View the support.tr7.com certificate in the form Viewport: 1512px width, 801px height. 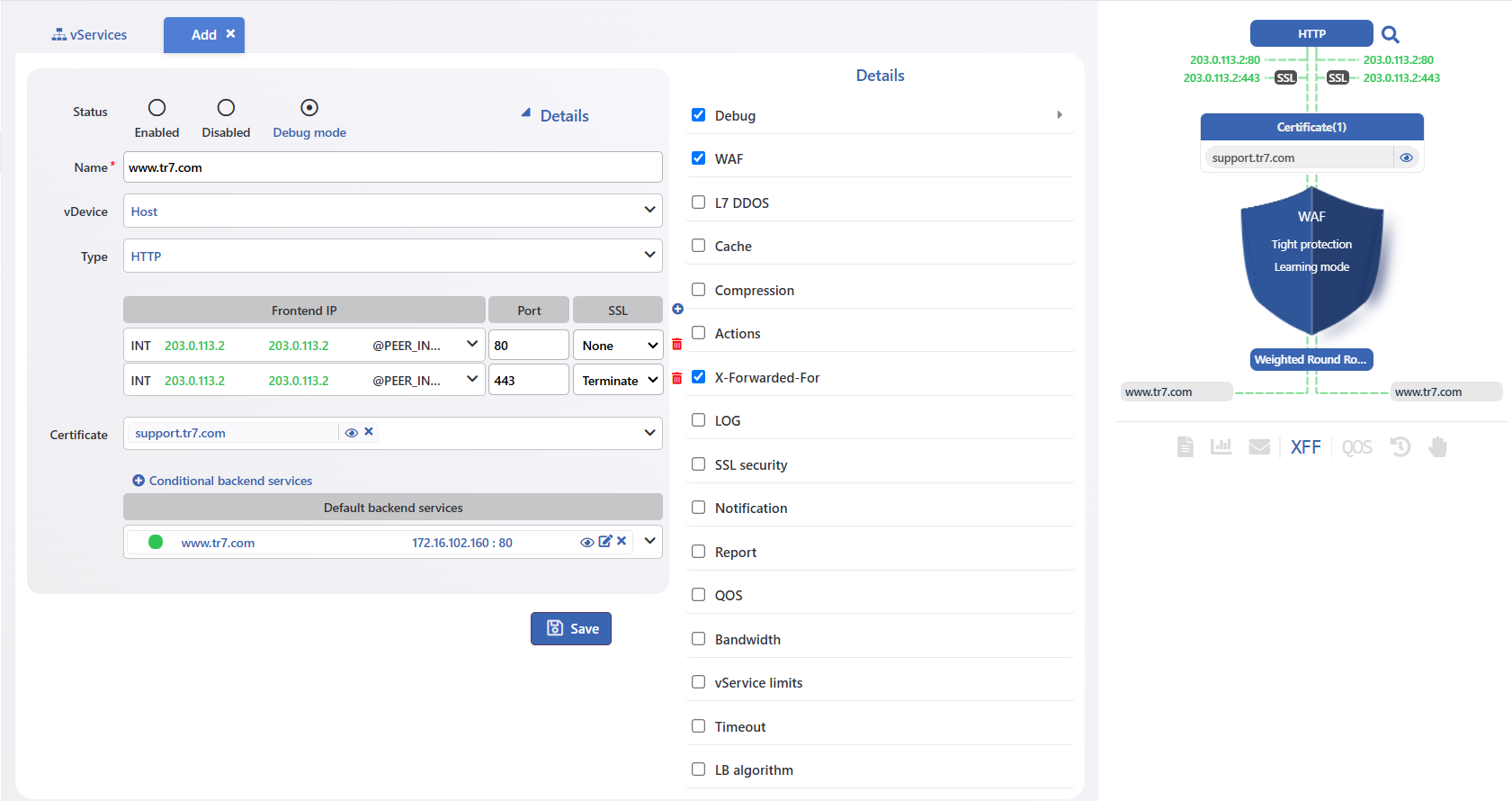pos(352,433)
